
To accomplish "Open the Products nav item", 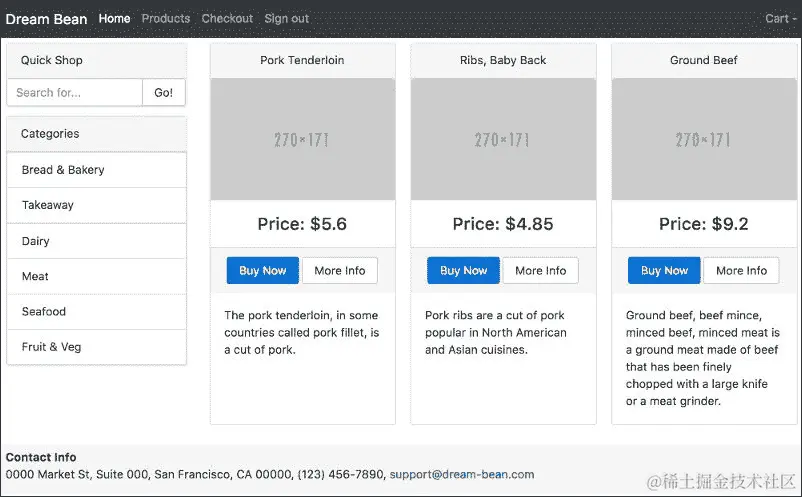I will point(166,18).
